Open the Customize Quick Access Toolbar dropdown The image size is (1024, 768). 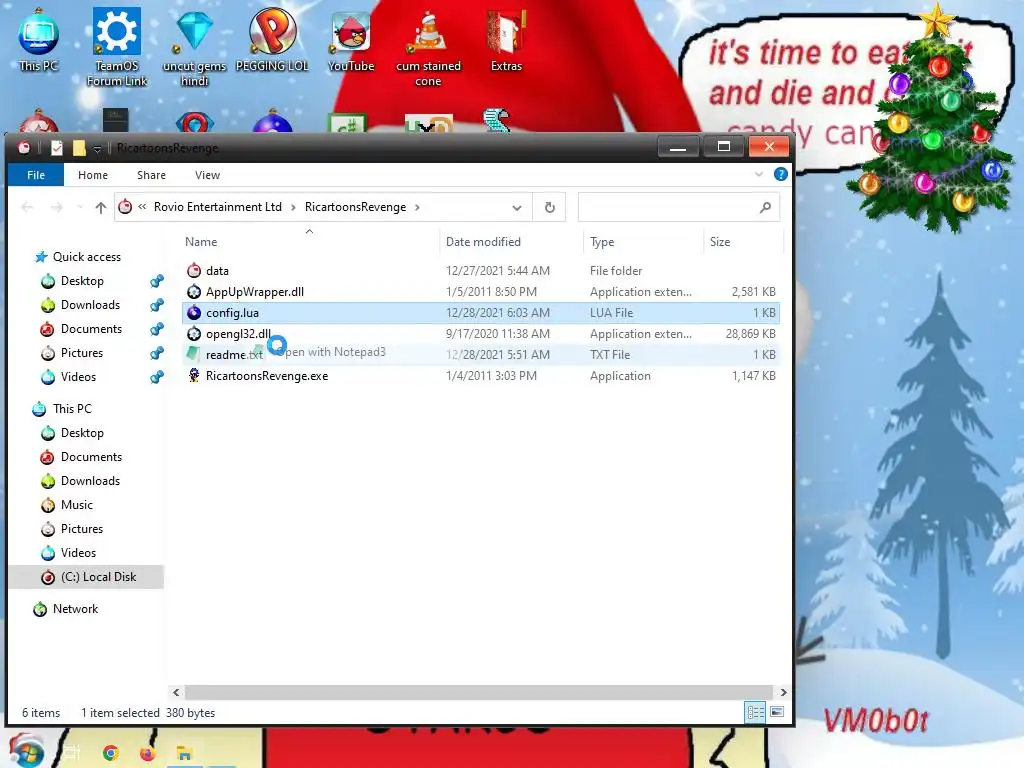[97, 149]
